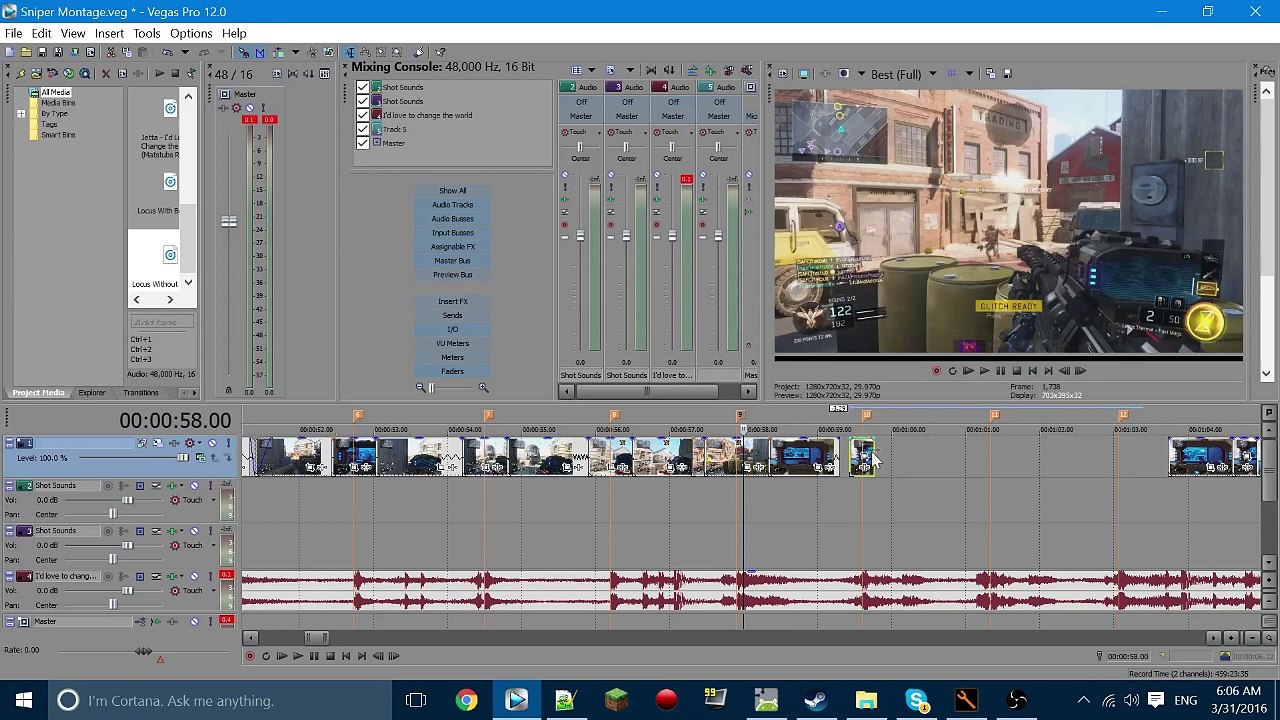Zoom in mixing console with plus magnifier
Viewport: 1280px width, 720px height.
(483, 387)
